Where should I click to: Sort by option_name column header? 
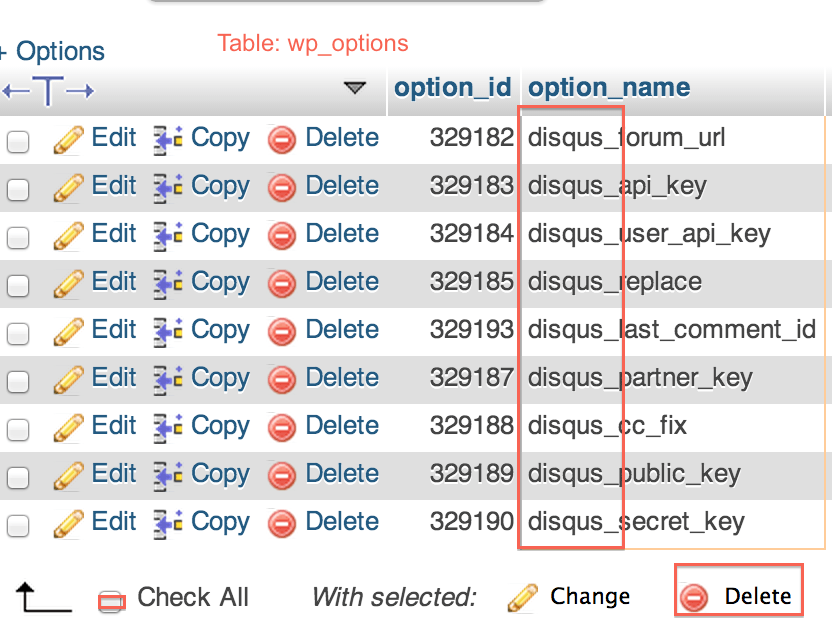pyautogui.click(x=609, y=88)
